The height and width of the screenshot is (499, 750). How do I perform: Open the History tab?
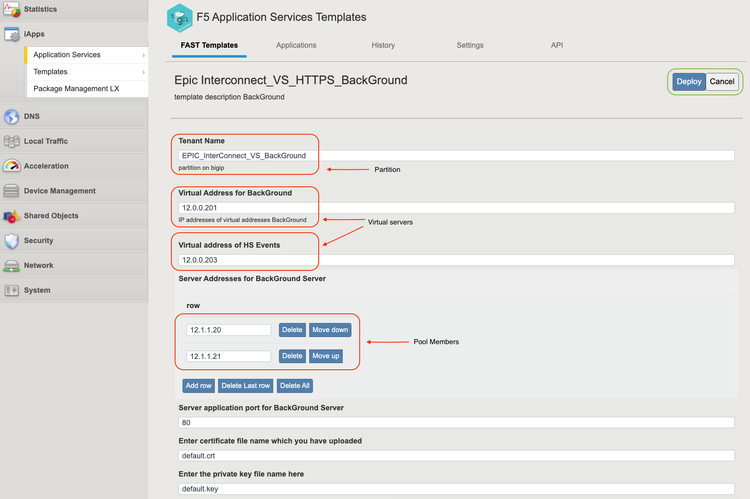(383, 46)
